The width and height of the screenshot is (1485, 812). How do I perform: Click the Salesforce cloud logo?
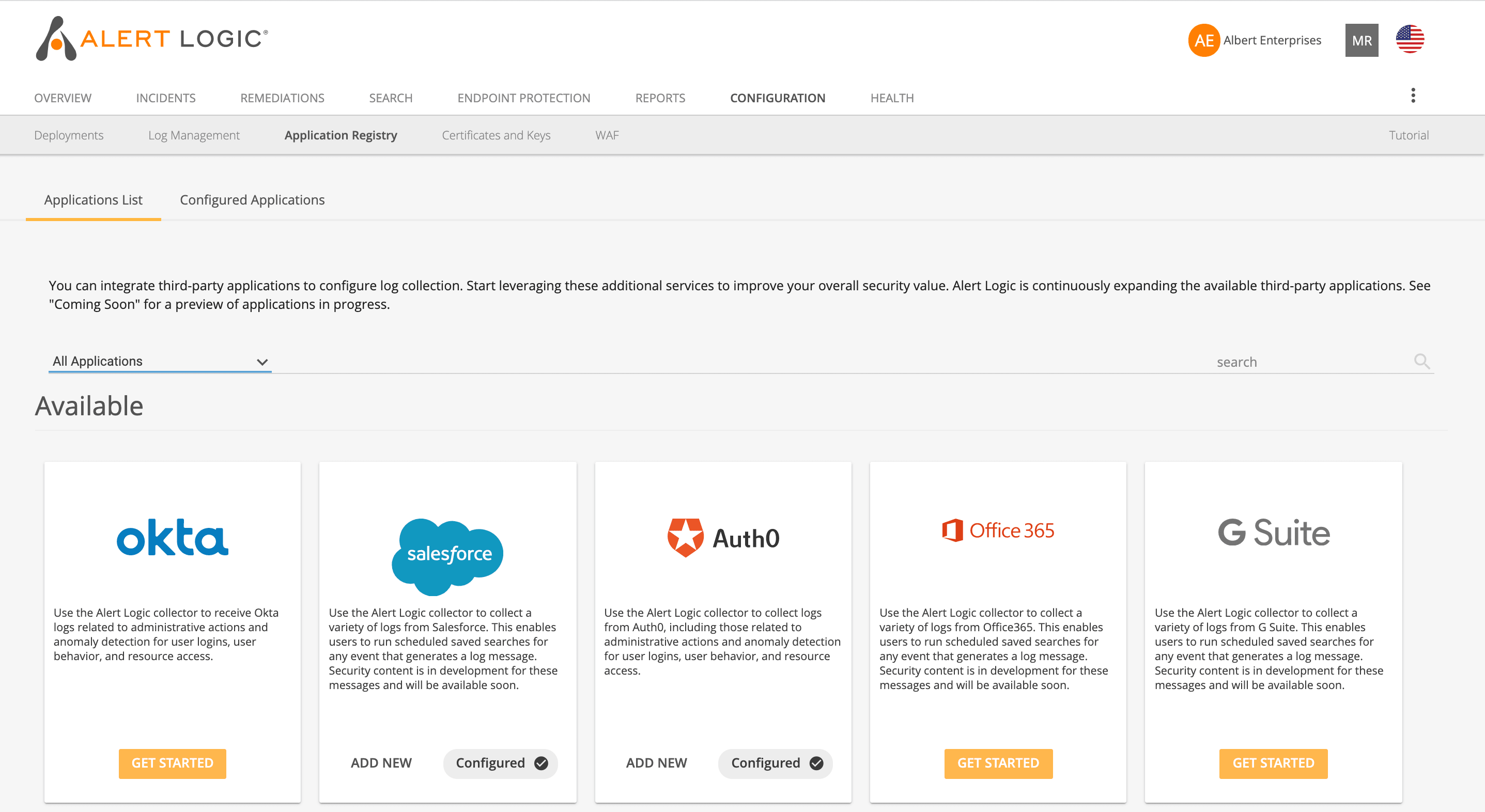(447, 553)
